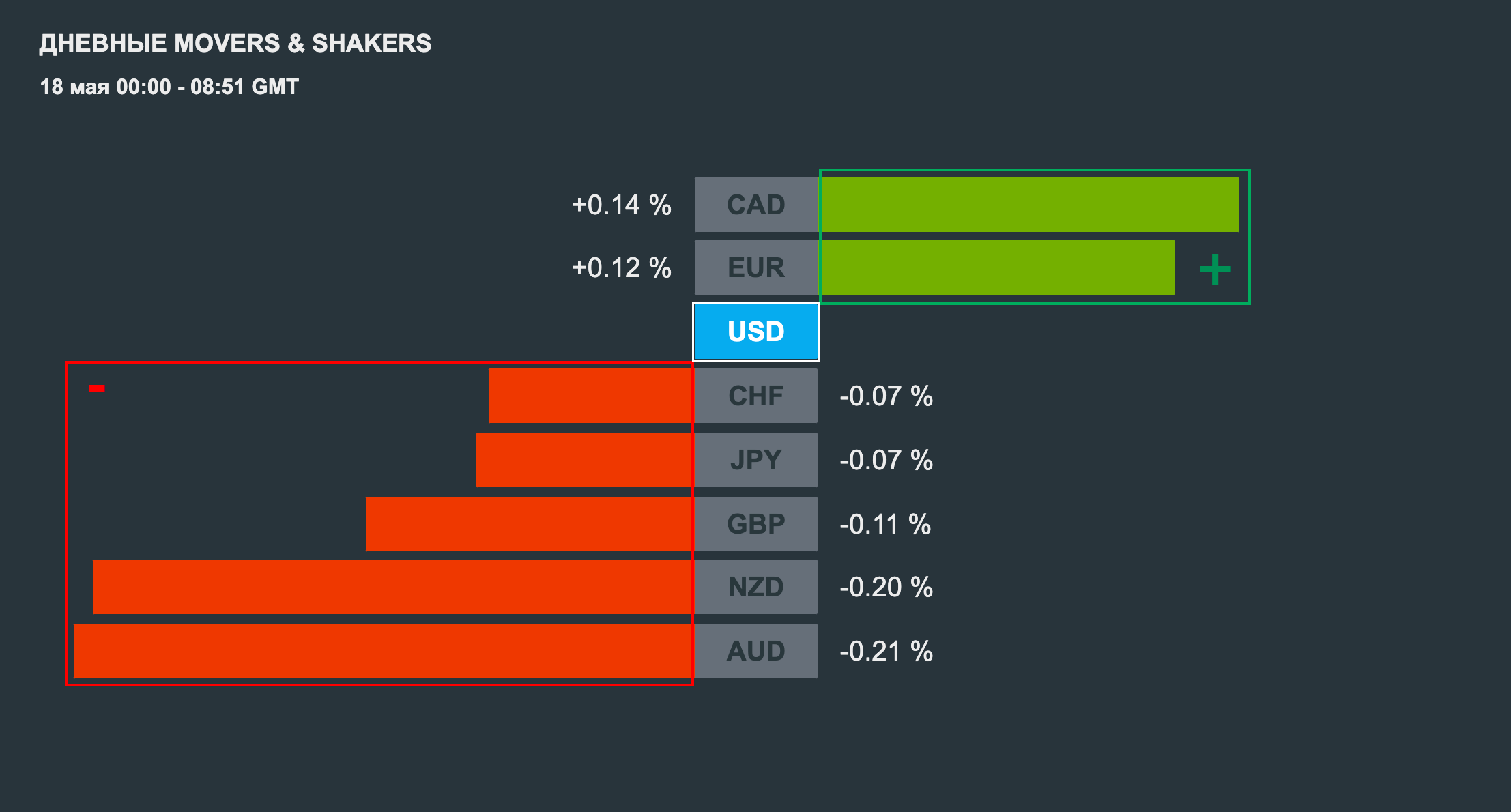1511x812 pixels.
Task: Click the green EUR gain bar
Action: (x=997, y=267)
